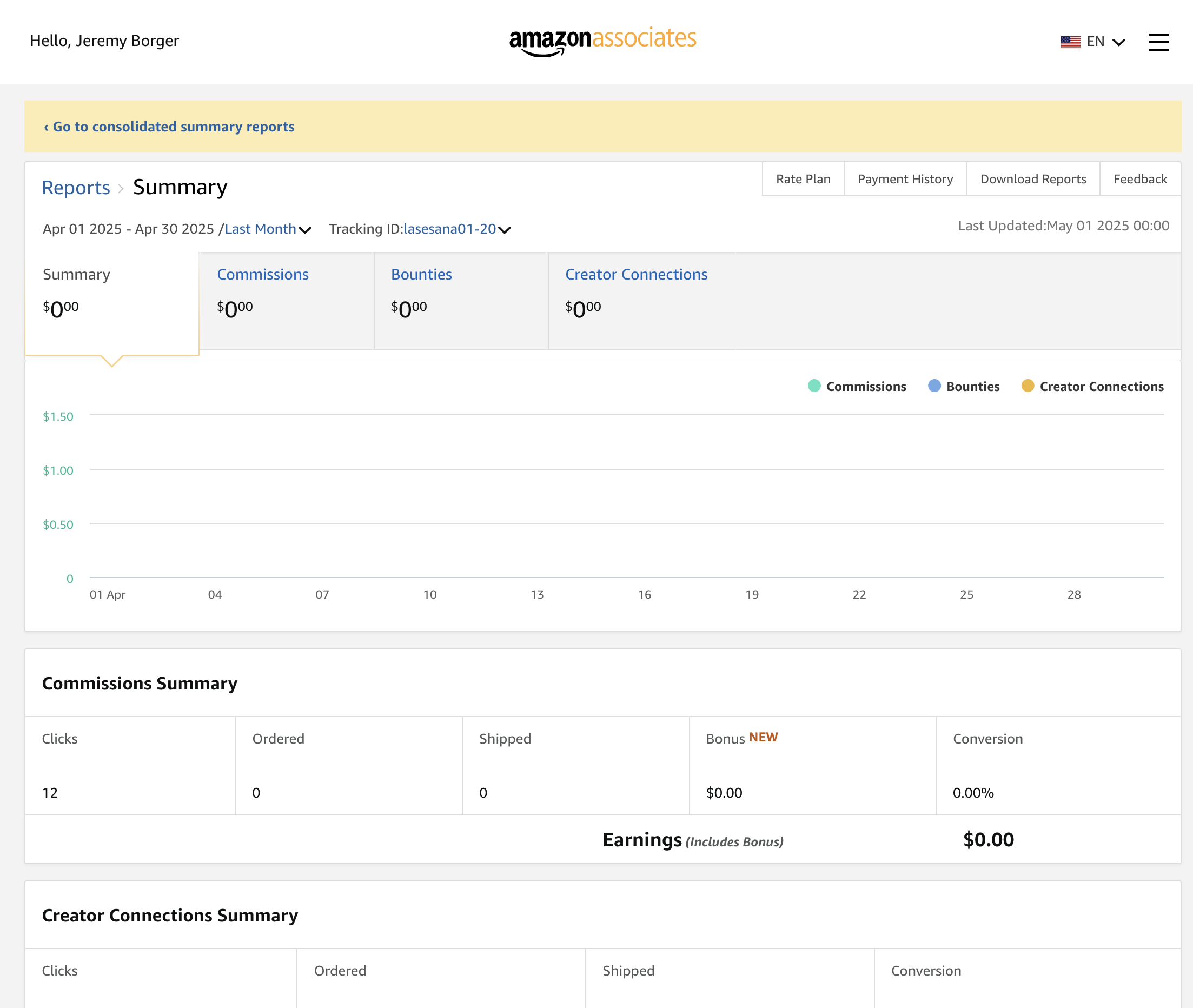Viewport: 1193px width, 1008px height.
Task: Open the Rate Plan tab
Action: (803, 179)
